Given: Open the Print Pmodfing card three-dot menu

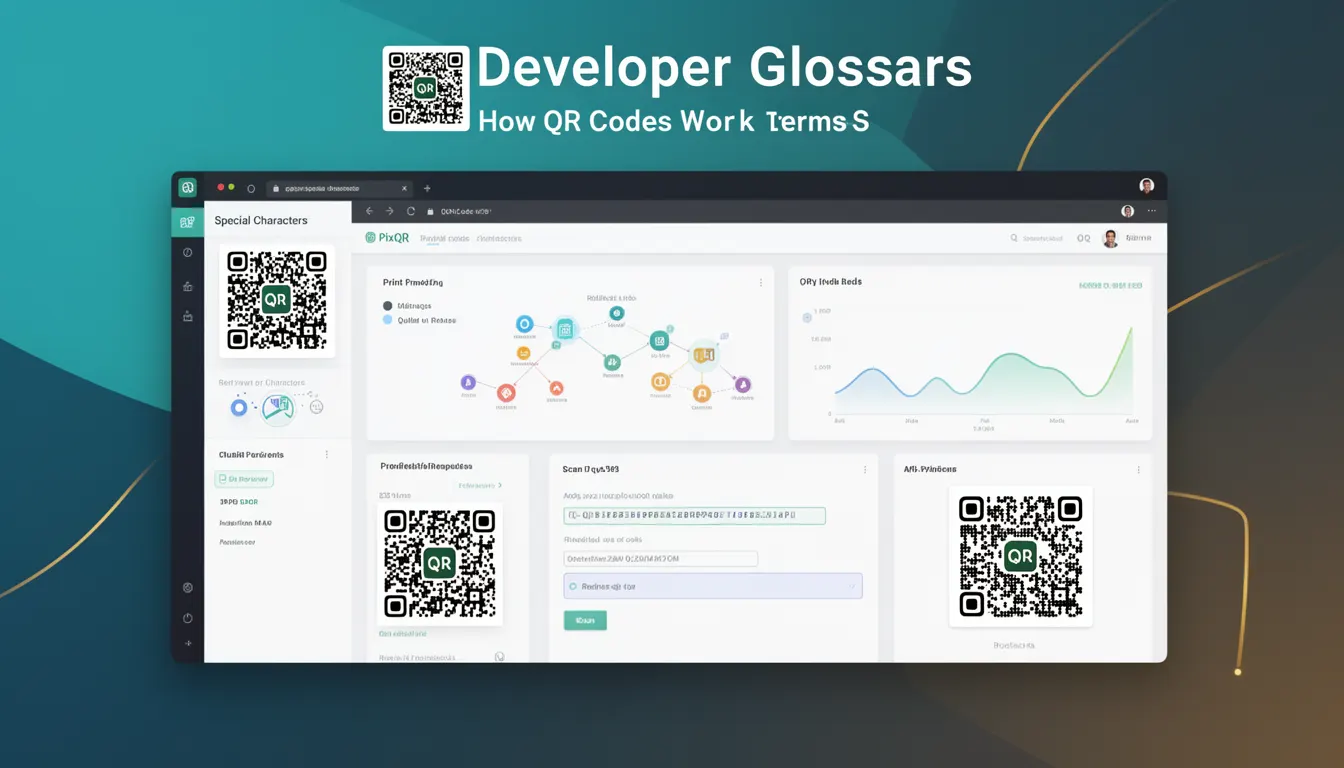Looking at the screenshot, I should tap(761, 283).
